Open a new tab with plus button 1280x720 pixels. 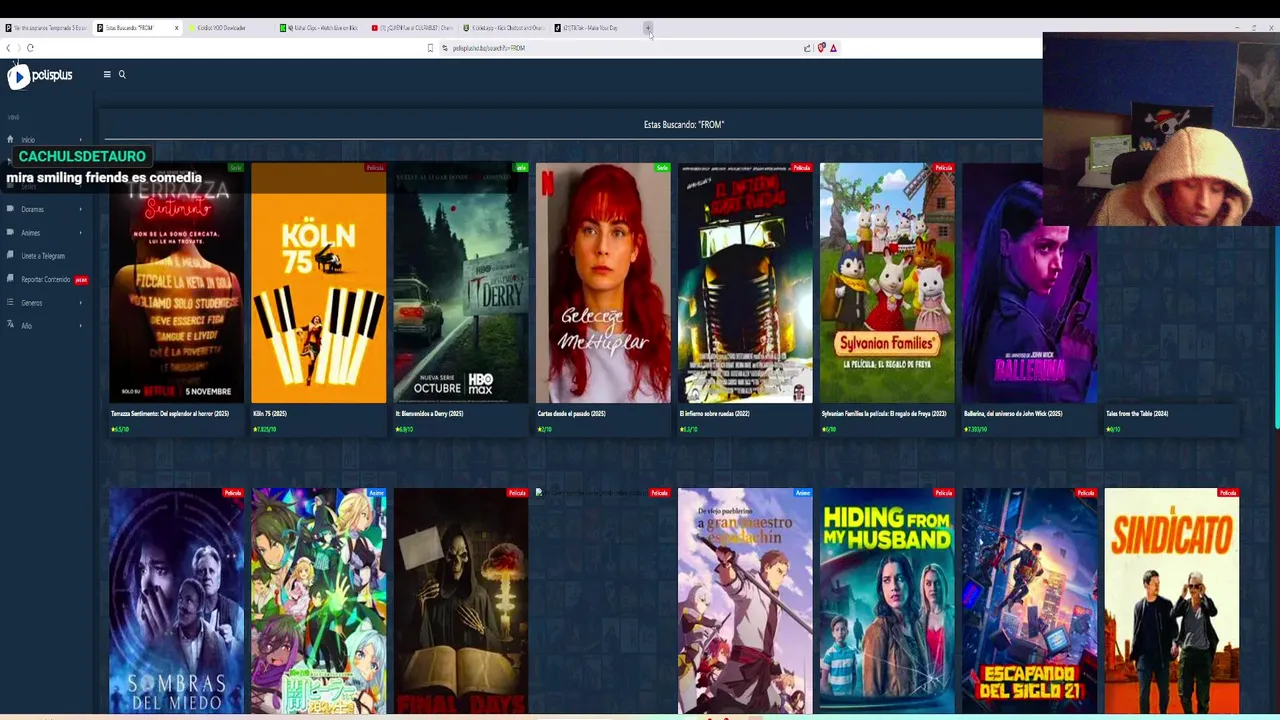click(648, 28)
